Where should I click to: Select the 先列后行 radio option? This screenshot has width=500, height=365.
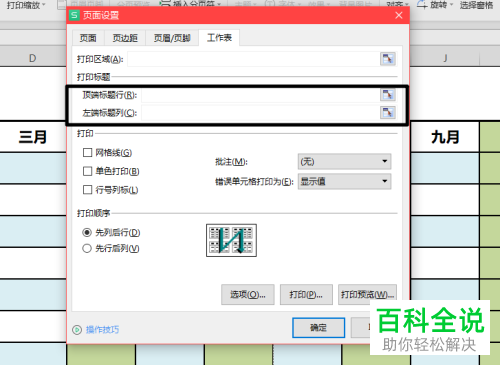[87, 232]
